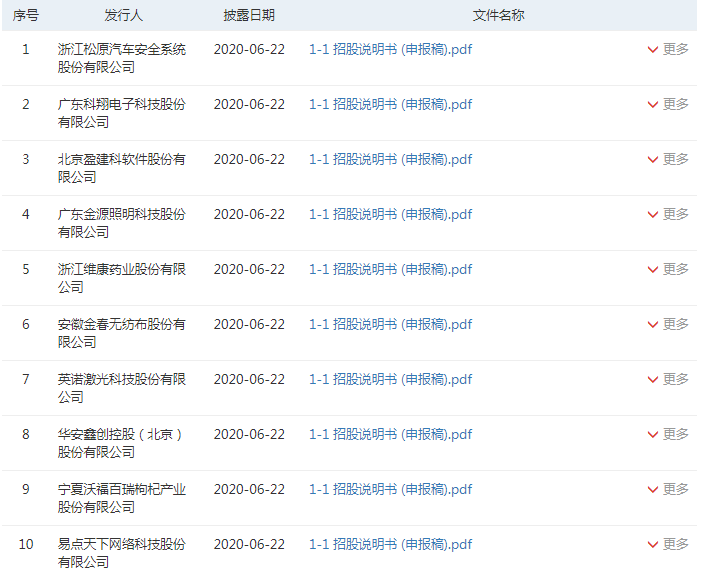Viewport: 707px width, 576px height.
Task: Click 更多 in 易点天下网络科技 row
Action: tap(668, 544)
